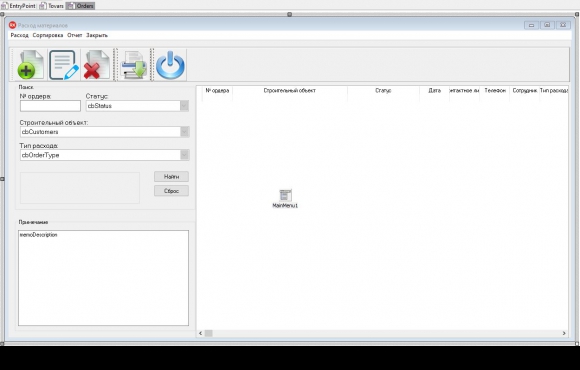Image resolution: width=580 pixels, height=370 pixels.
Task: Expand the cbOrderType dropdown
Action: coord(184,155)
